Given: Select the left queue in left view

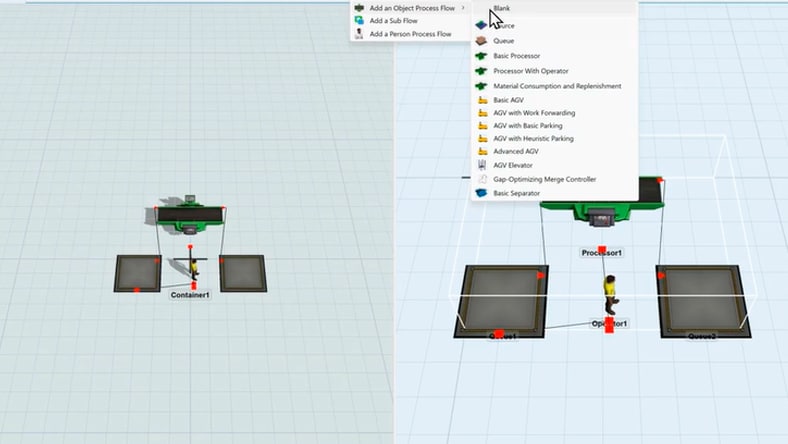Looking at the screenshot, I should 138,274.
